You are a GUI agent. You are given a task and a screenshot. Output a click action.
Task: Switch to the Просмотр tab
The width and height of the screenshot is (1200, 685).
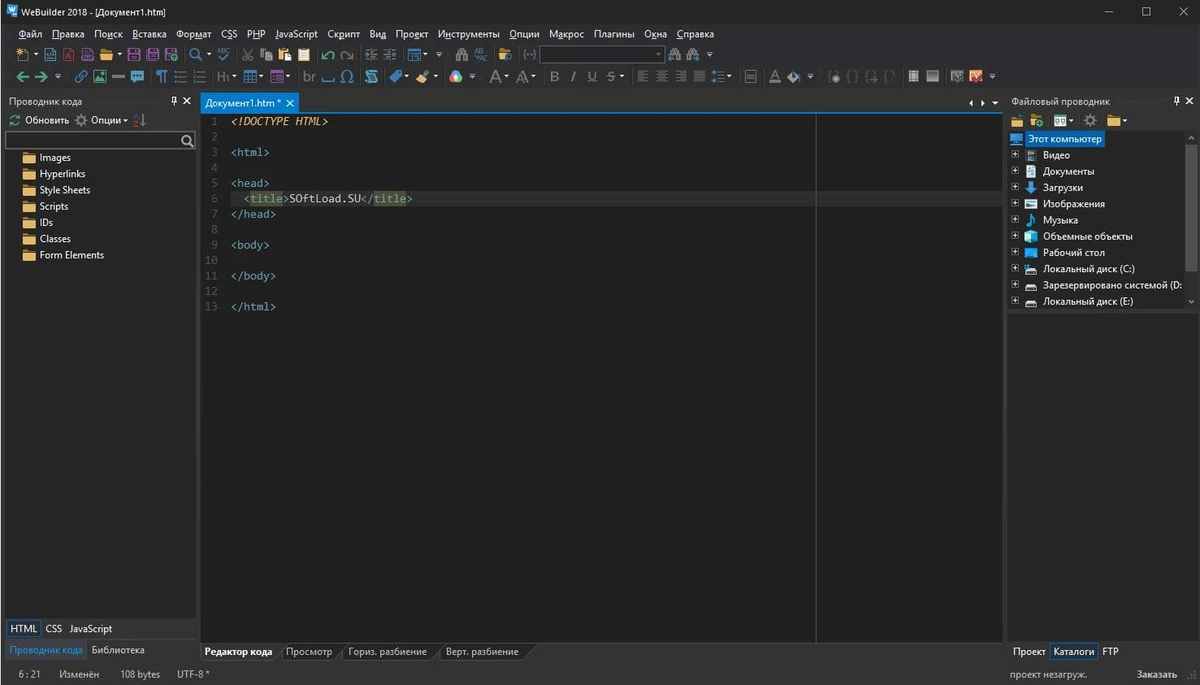click(309, 652)
